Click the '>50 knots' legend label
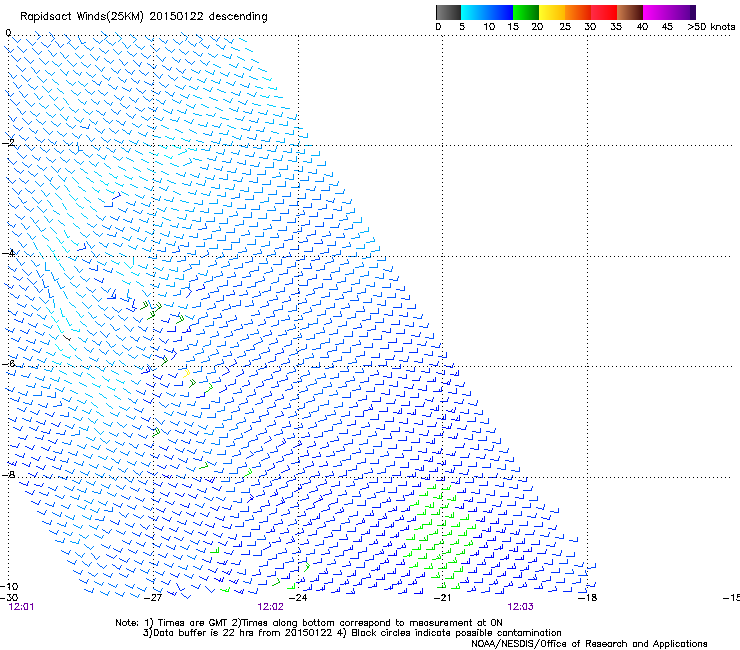740x650 pixels. click(711, 27)
